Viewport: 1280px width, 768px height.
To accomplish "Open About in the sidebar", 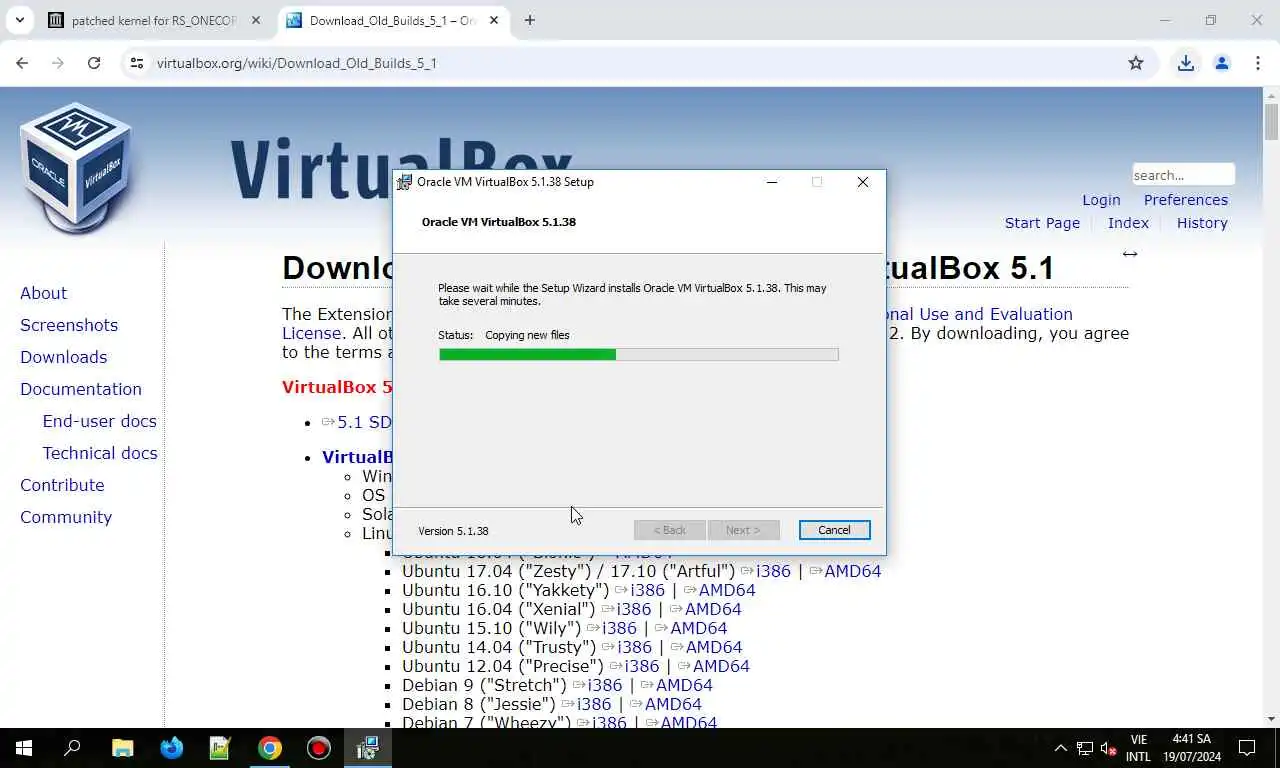I will tap(44, 293).
